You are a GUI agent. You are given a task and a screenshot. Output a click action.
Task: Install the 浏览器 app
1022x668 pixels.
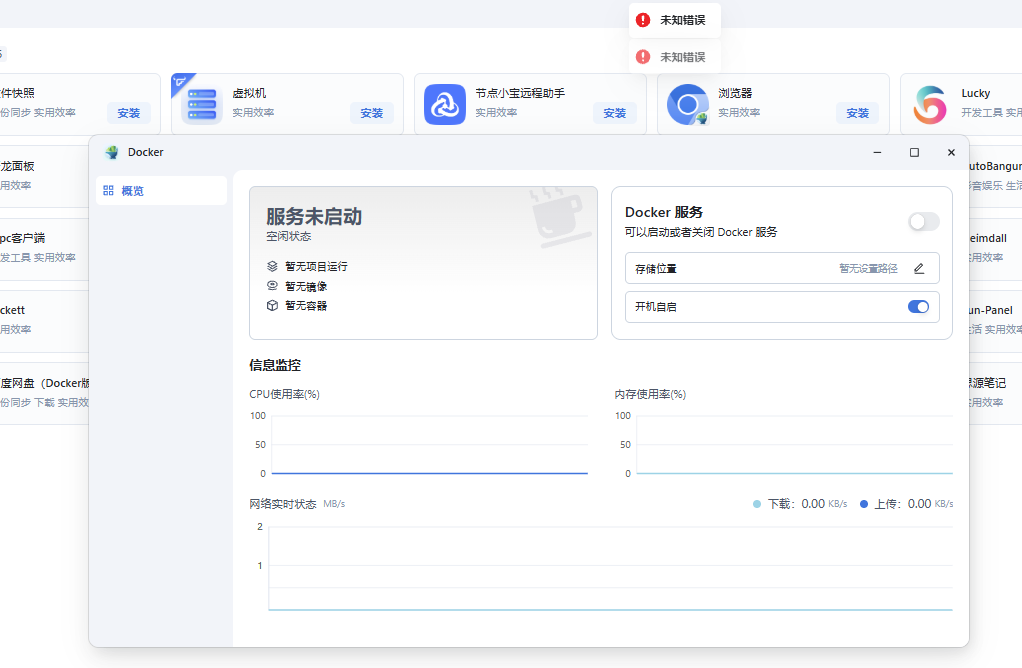coord(857,113)
